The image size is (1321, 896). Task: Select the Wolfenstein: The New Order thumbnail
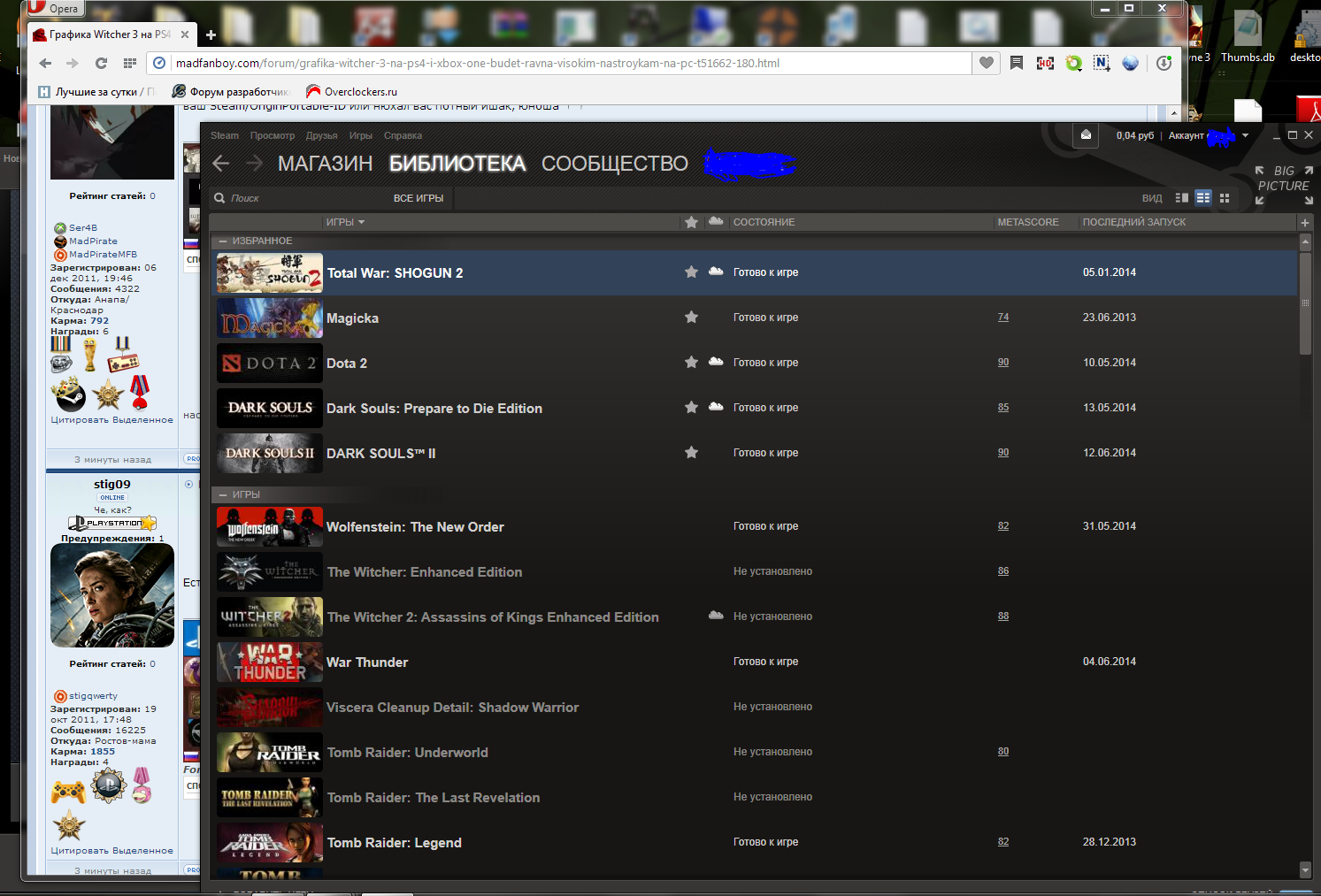(270, 527)
